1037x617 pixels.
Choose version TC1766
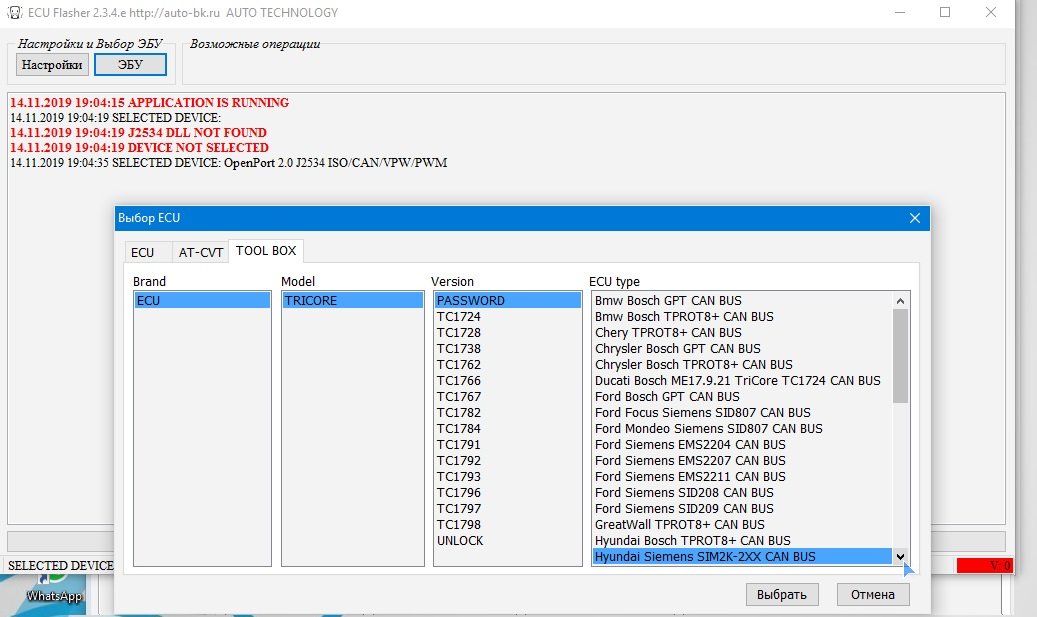(x=458, y=381)
